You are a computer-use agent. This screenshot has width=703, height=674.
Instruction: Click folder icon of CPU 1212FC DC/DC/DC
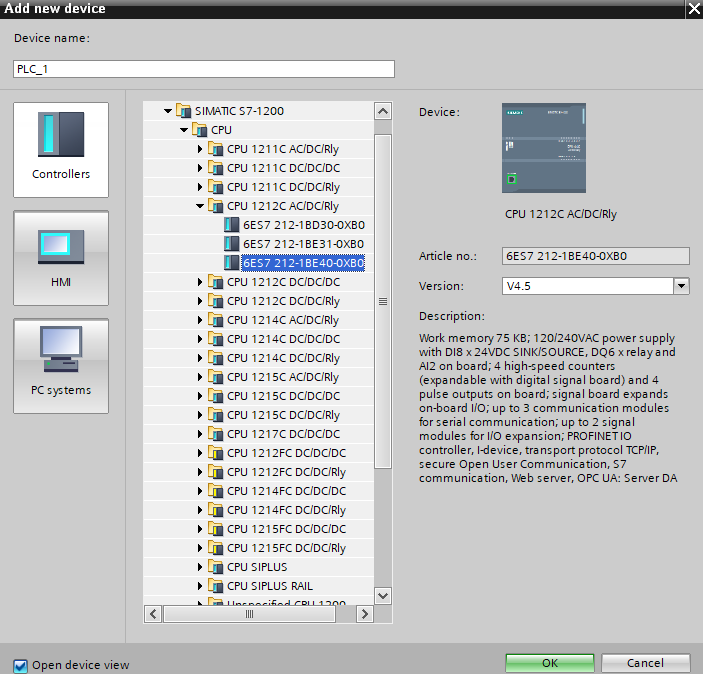tap(216, 453)
